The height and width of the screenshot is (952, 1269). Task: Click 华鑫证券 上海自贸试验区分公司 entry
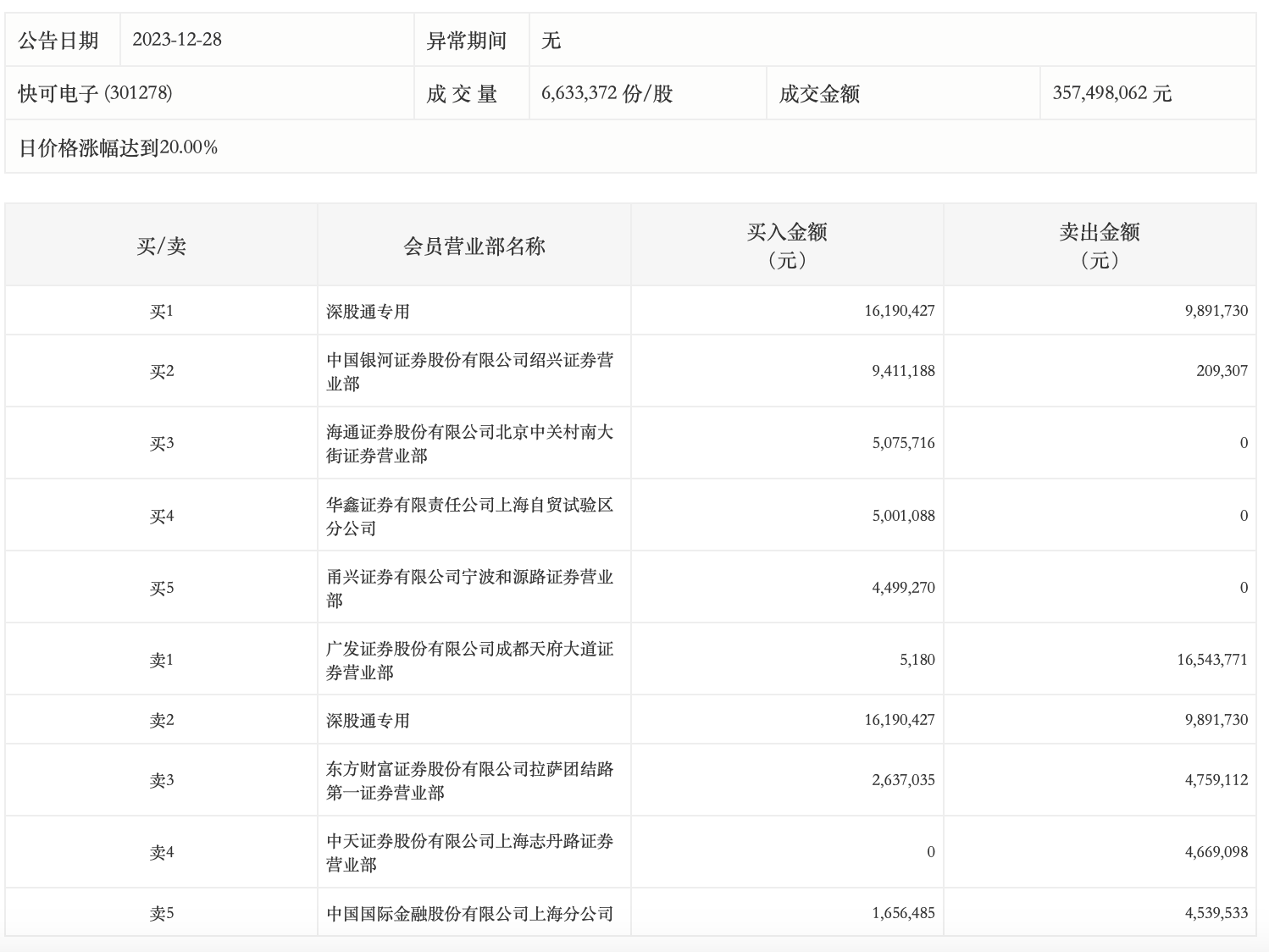coord(469,516)
